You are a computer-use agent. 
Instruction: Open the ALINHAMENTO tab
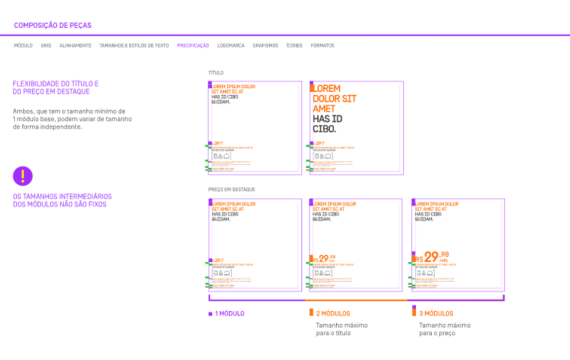click(x=75, y=45)
